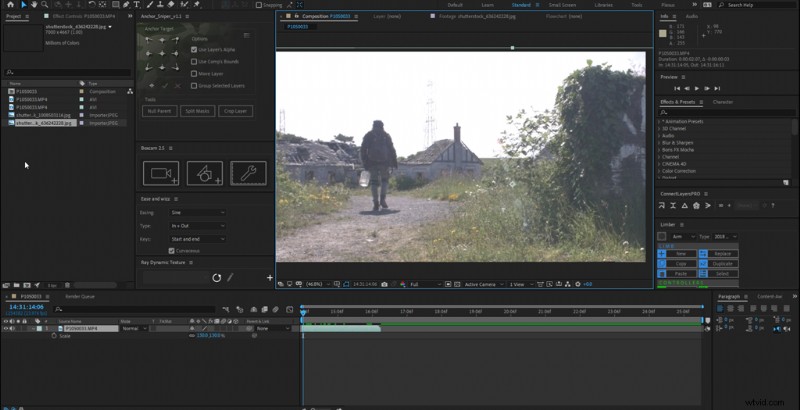The width and height of the screenshot is (800, 410).
Task: Click Limber New plus icon
Action: (x=662, y=253)
